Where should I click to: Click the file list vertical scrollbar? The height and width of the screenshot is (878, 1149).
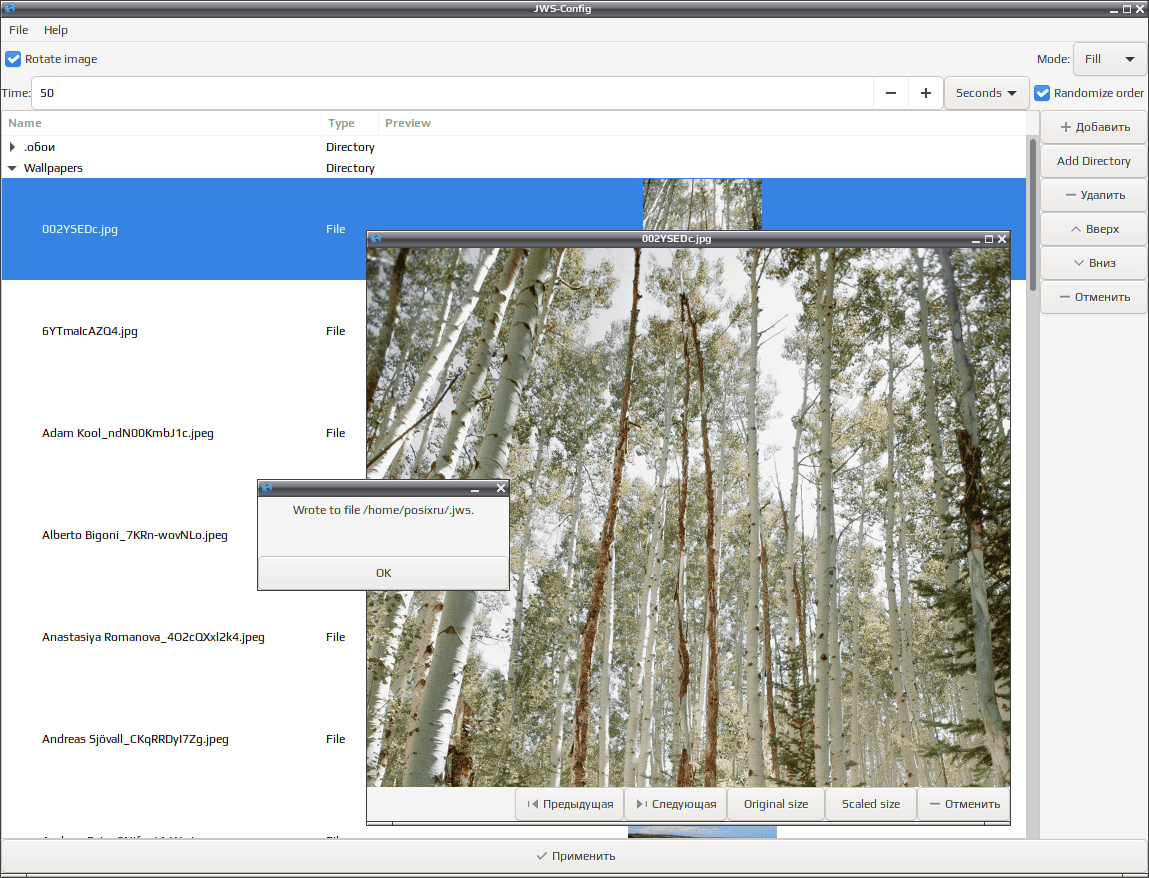point(1032,214)
